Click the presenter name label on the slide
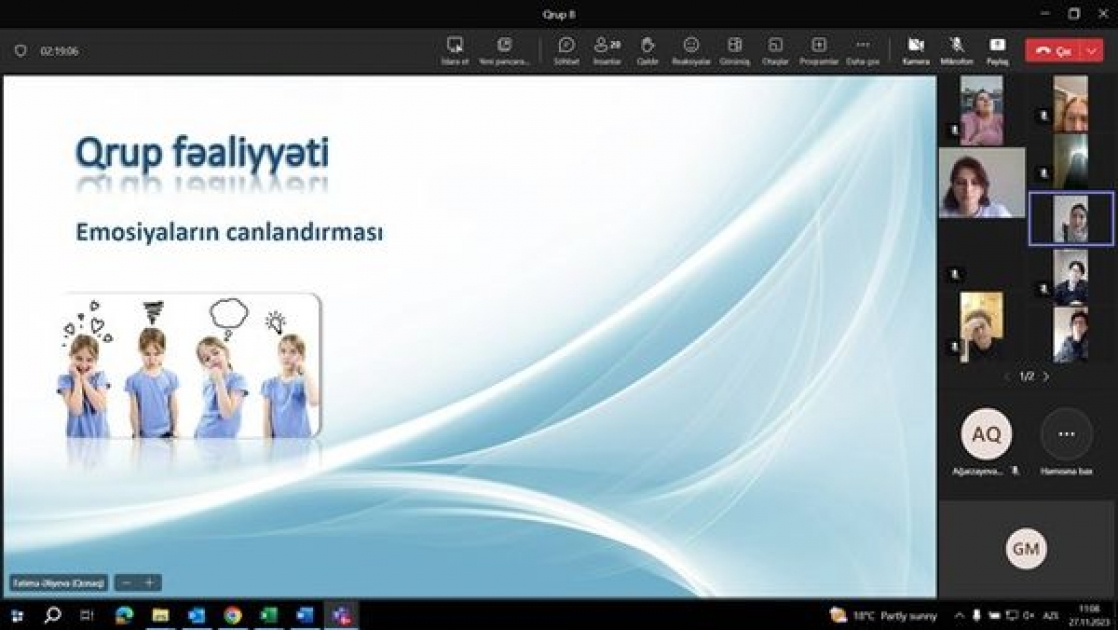The height and width of the screenshot is (630, 1118). 59,583
